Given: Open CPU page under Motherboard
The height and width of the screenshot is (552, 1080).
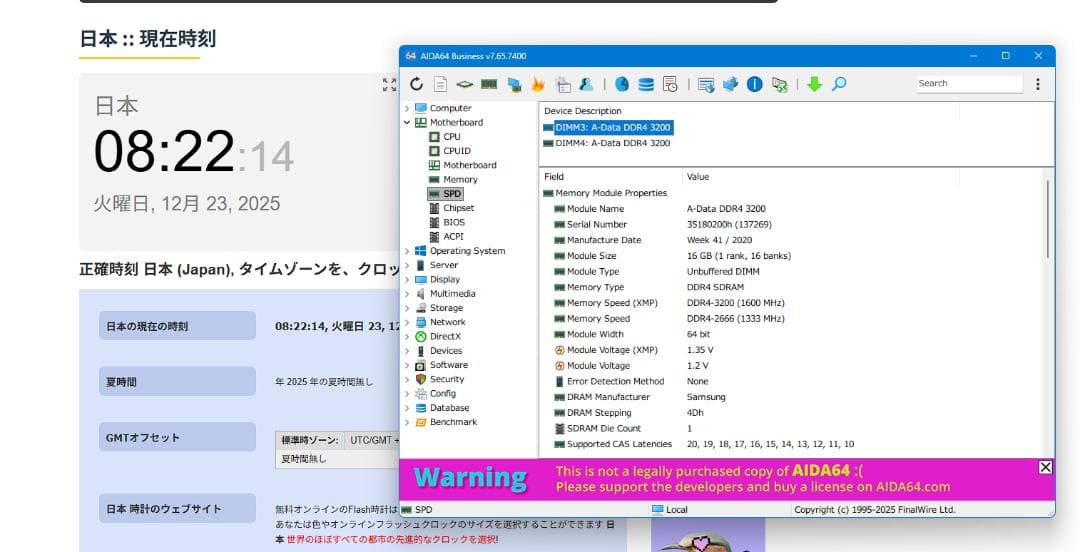Looking at the screenshot, I should pyautogui.click(x=452, y=136).
